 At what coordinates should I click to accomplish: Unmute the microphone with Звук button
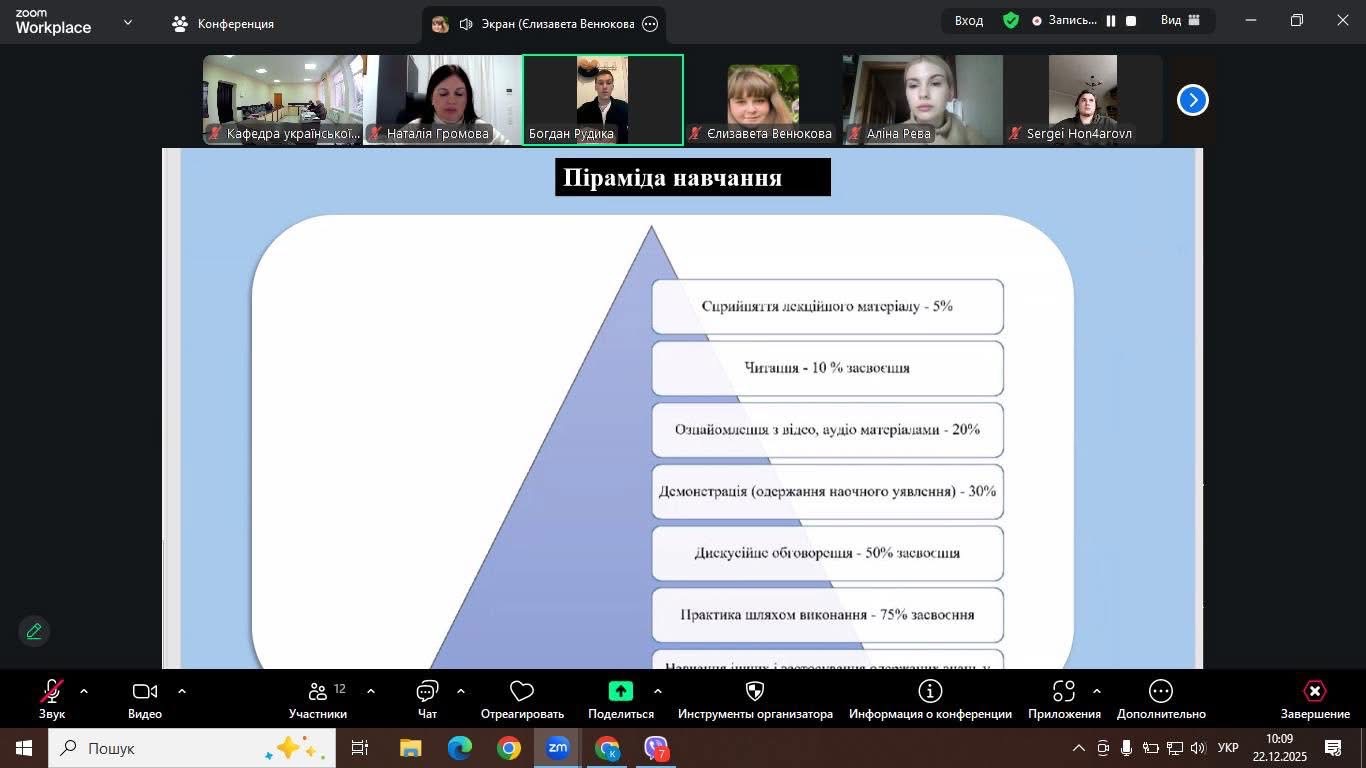52,692
